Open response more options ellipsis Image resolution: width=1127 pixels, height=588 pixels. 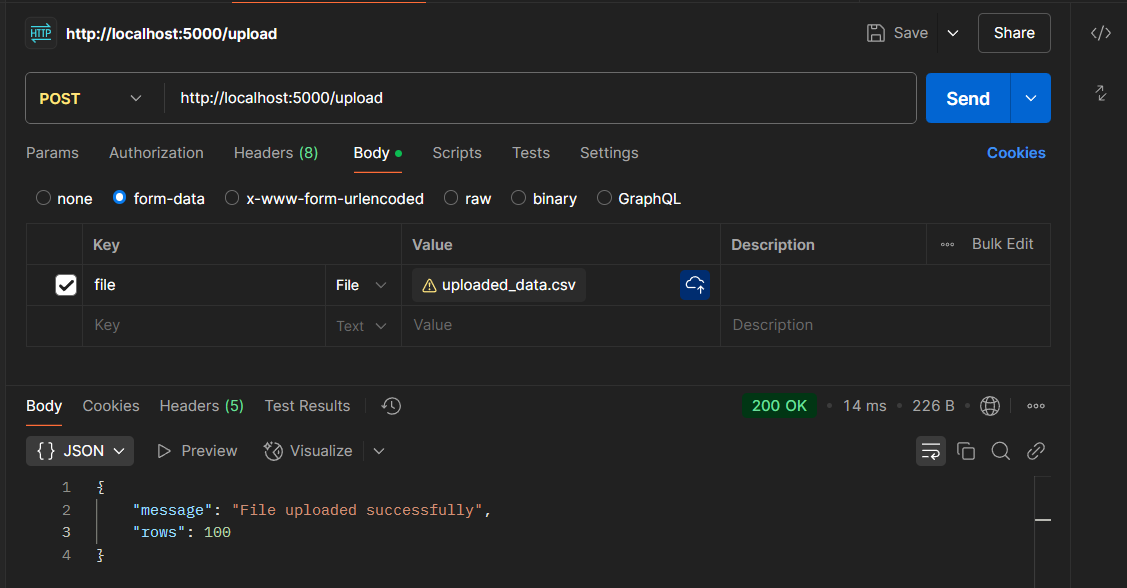[x=1036, y=406]
